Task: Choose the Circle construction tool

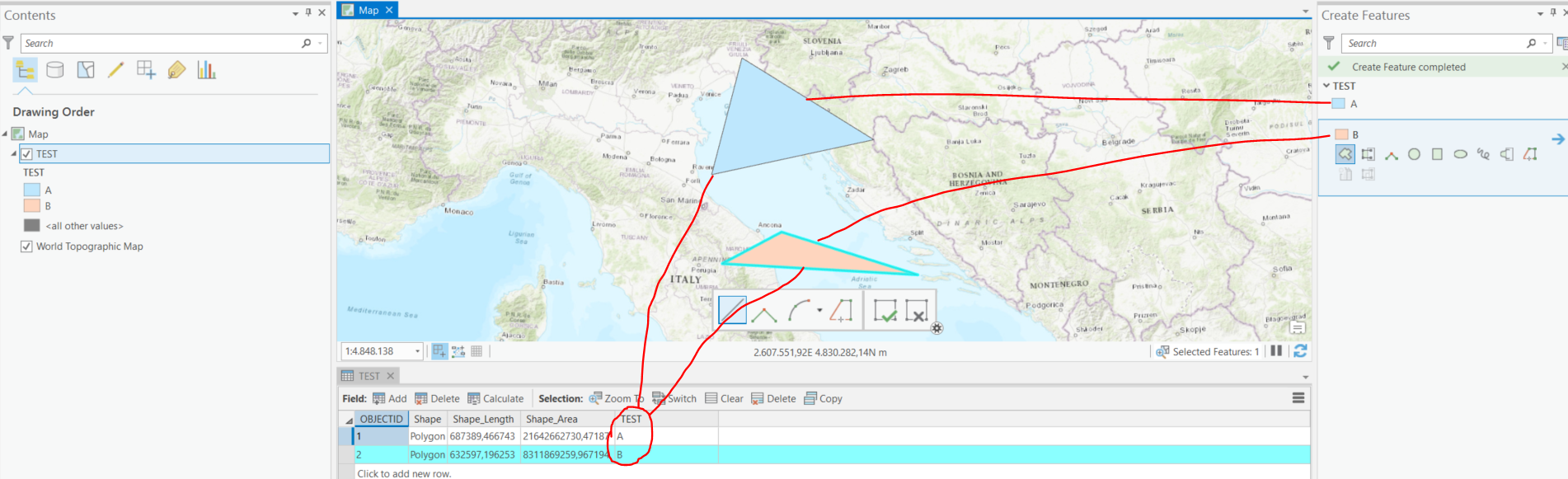Action: (x=1415, y=154)
